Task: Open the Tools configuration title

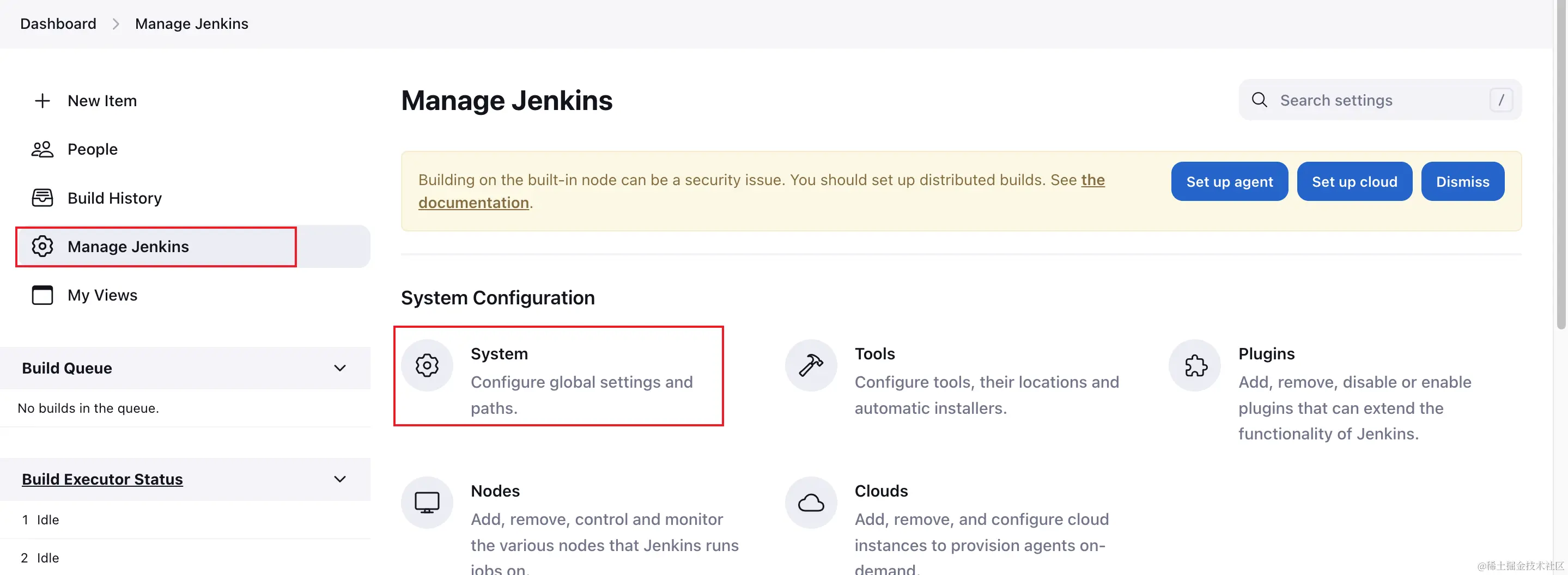Action: tap(874, 353)
